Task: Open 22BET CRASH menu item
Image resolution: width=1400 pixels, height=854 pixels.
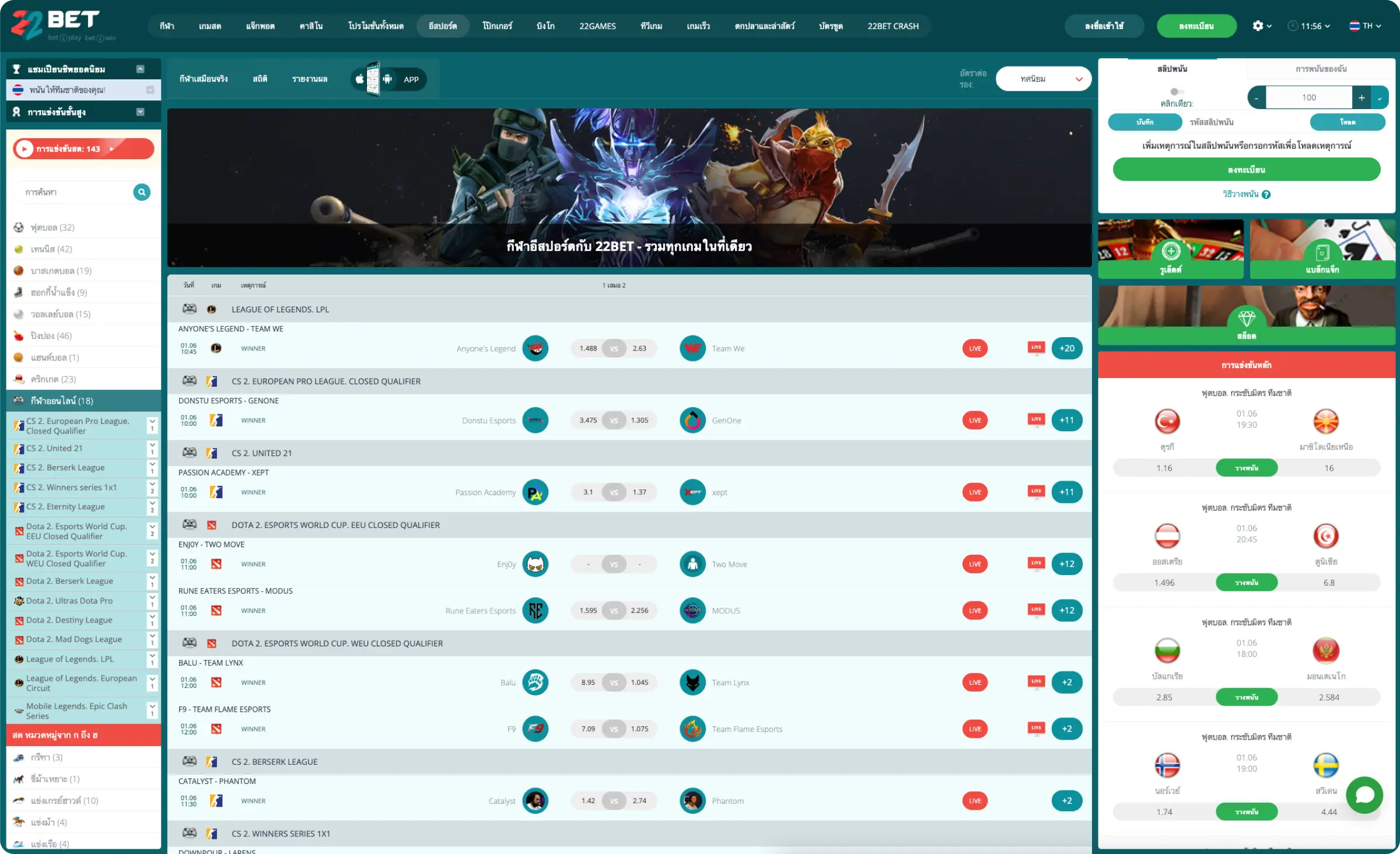Action: [x=892, y=26]
